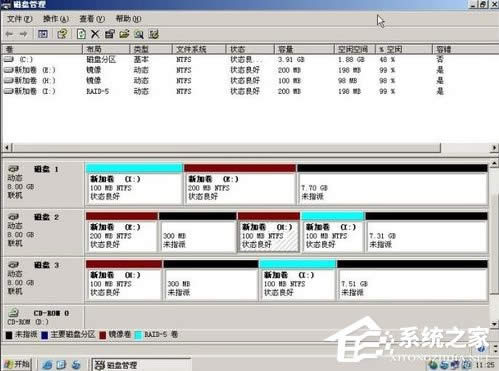Click the Help question-mark toolbar icon
The image size is (499, 371).
(62, 34)
